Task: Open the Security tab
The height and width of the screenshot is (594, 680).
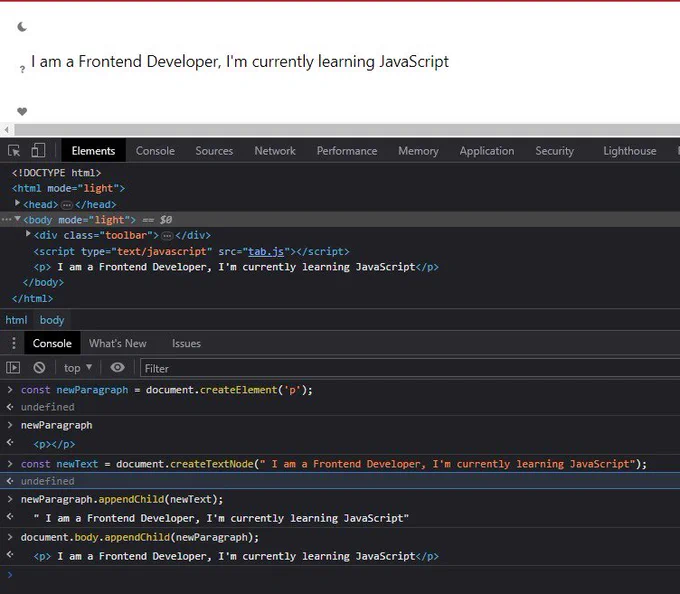Action: [555, 151]
